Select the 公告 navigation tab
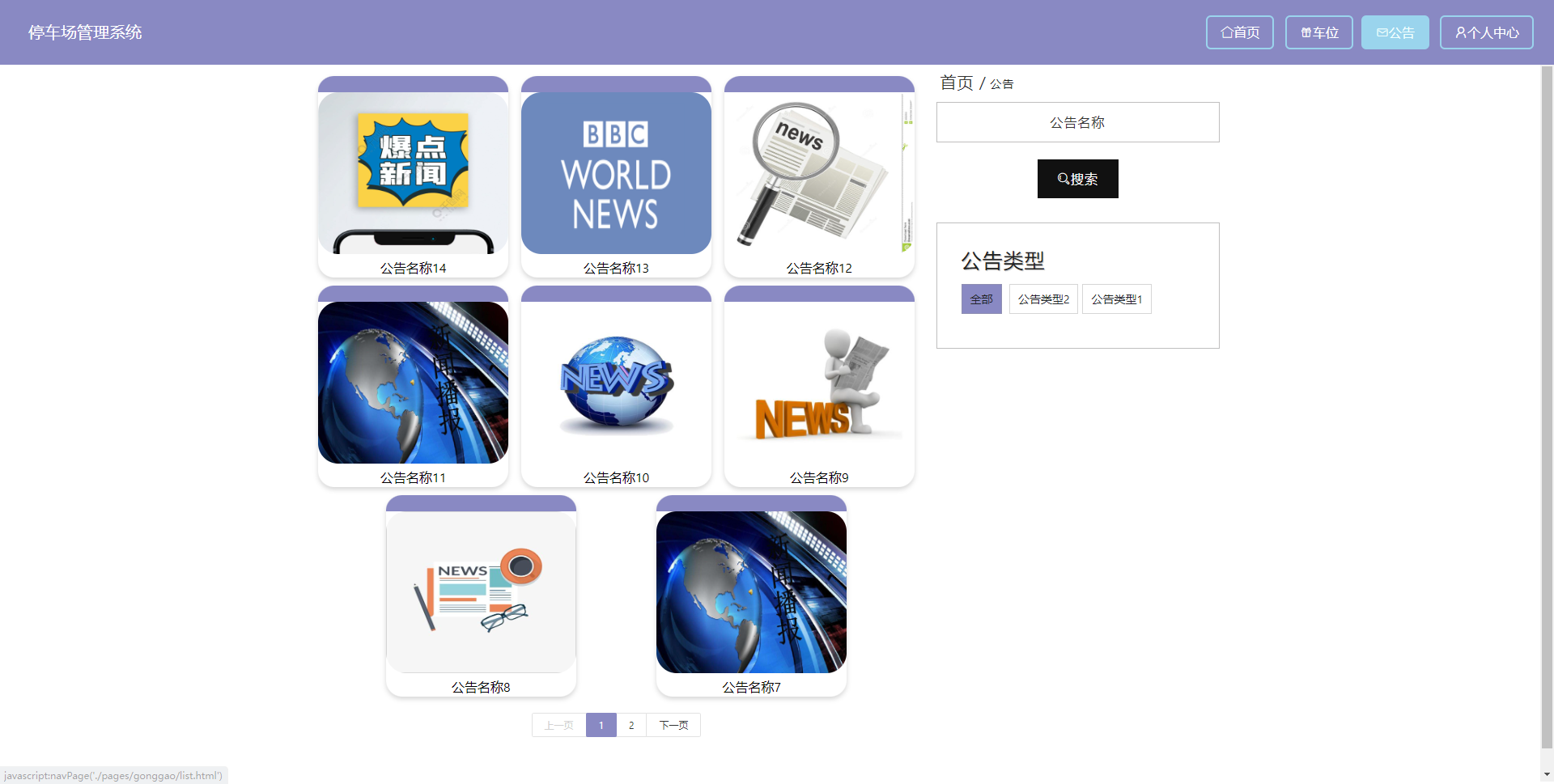 (1395, 32)
